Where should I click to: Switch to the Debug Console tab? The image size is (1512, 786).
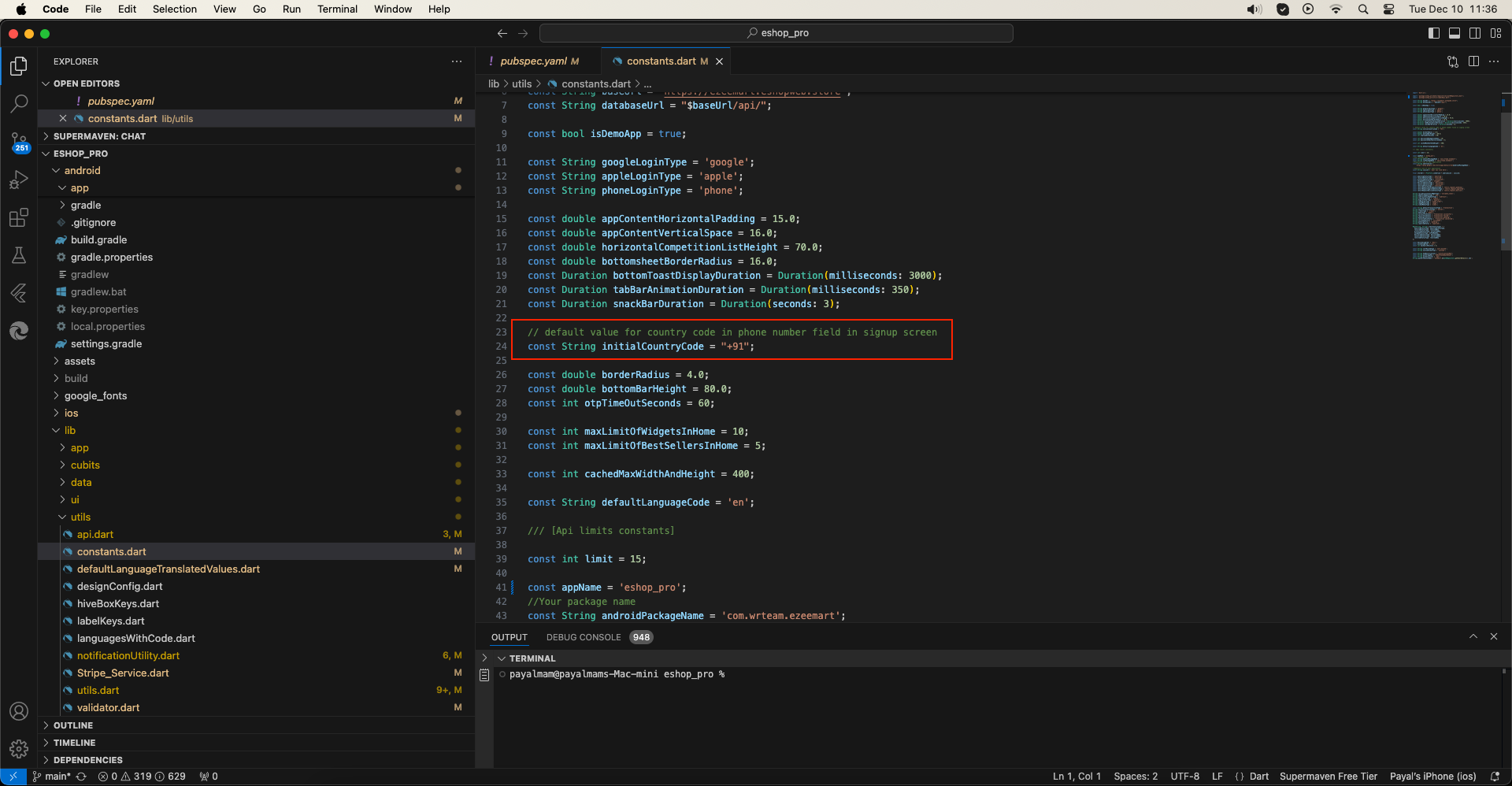pos(584,637)
